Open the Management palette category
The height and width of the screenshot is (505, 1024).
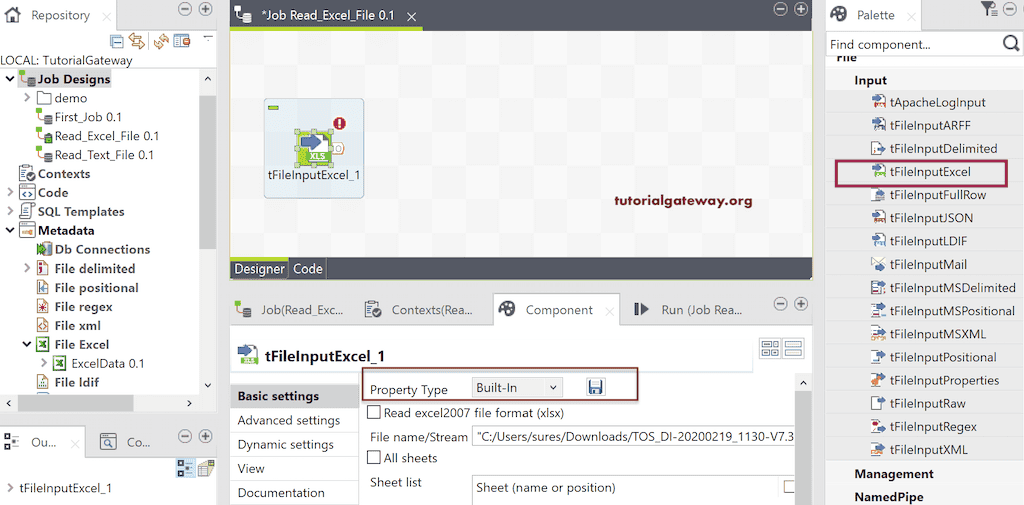coord(893,474)
